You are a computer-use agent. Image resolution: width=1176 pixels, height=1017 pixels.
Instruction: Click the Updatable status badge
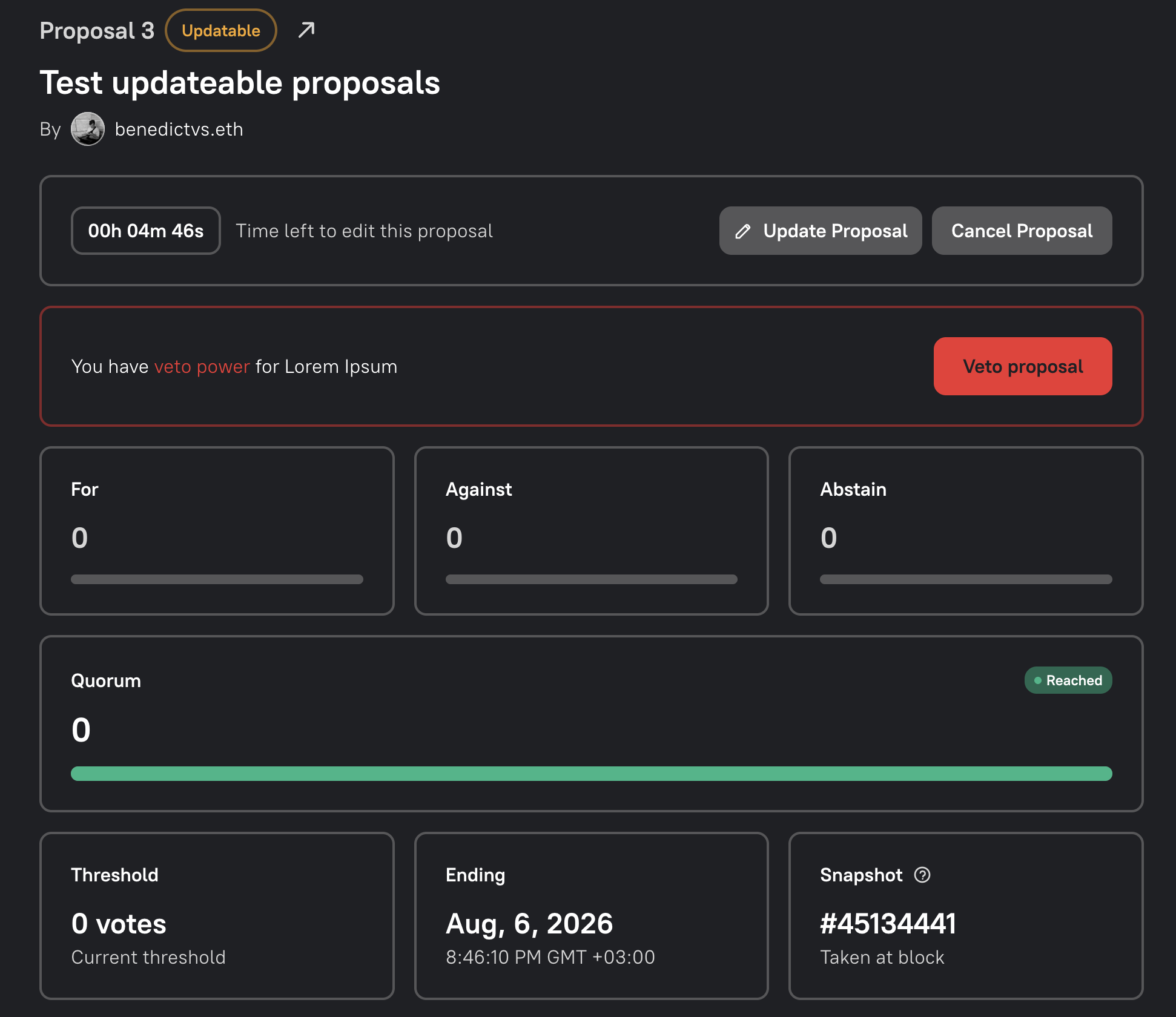221,30
